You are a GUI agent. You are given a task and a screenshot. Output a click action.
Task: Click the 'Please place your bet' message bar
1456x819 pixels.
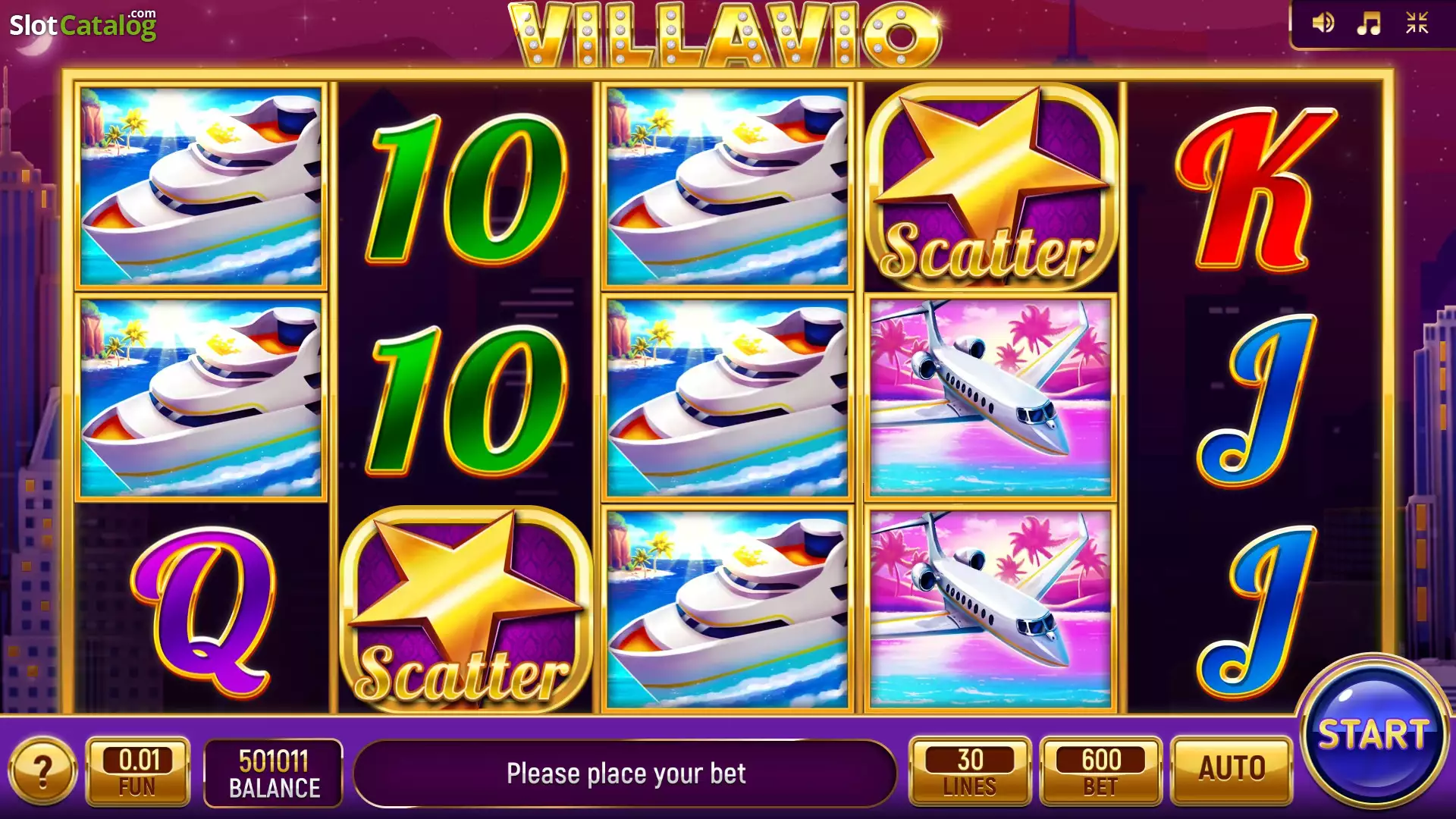click(626, 773)
